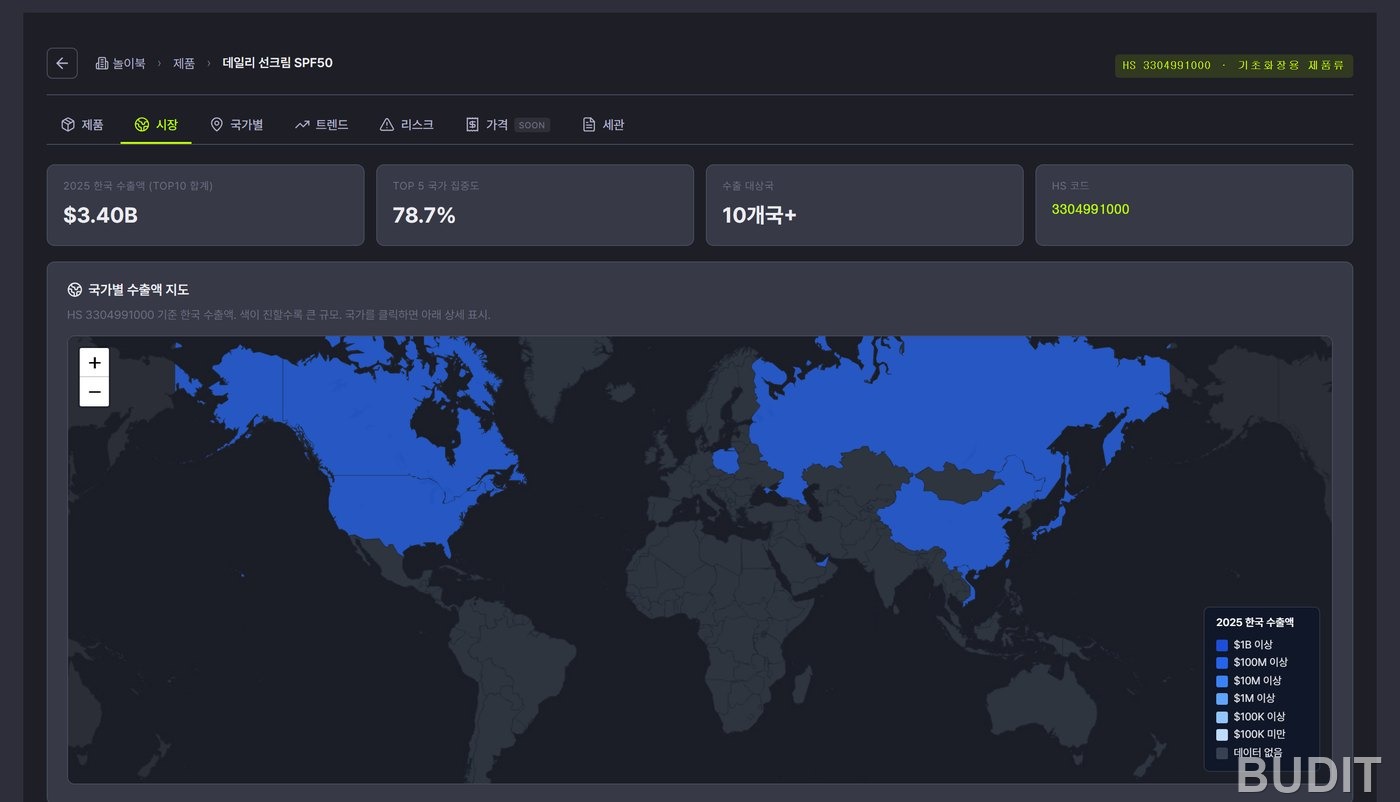Zoom out the map with minus button

(x=94, y=392)
